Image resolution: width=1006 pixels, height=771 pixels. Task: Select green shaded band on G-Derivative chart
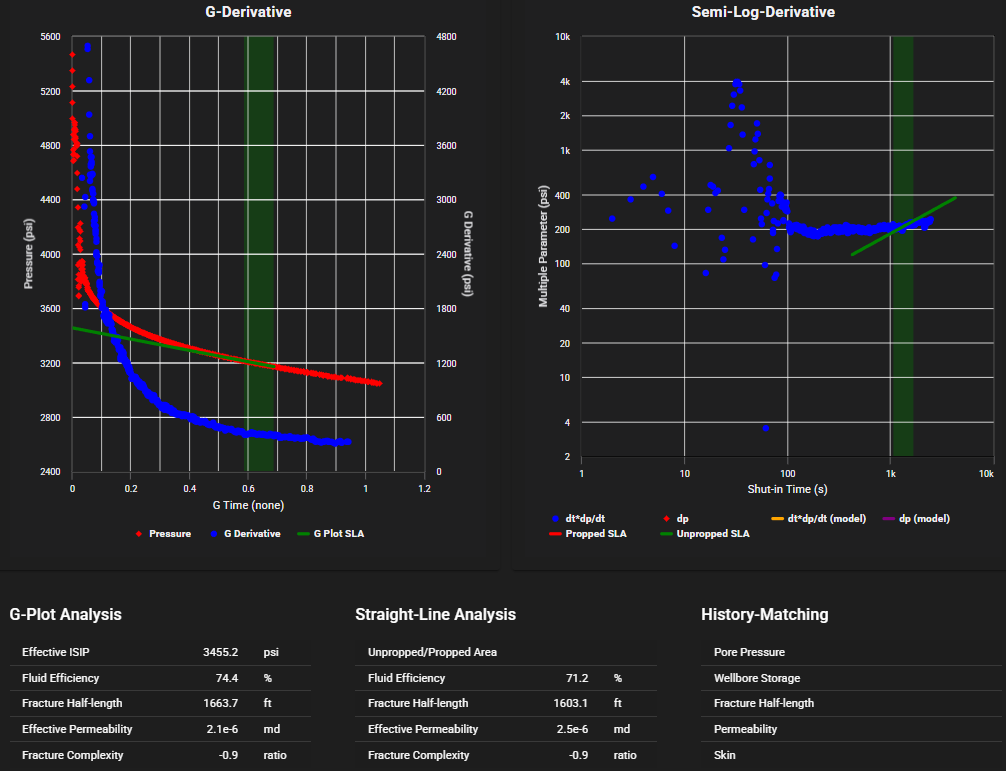261,250
